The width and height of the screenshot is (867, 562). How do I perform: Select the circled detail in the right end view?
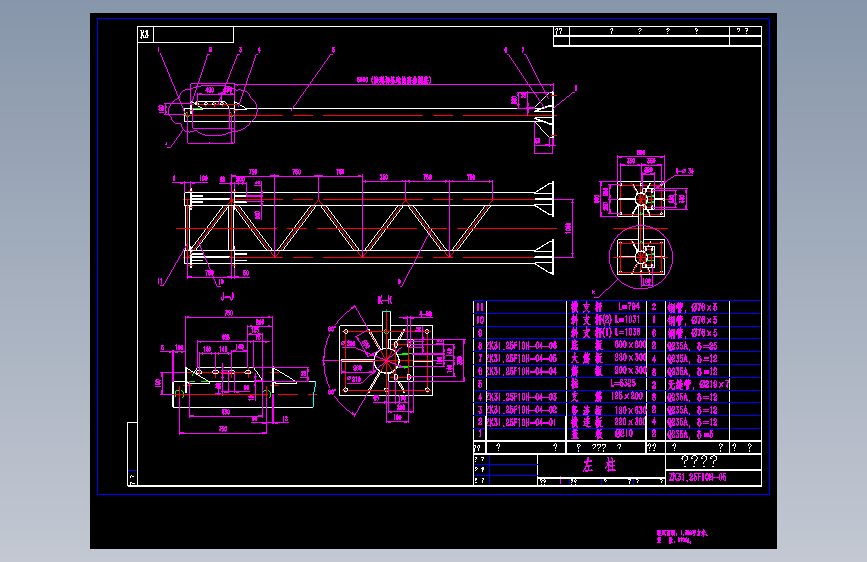tap(641, 257)
